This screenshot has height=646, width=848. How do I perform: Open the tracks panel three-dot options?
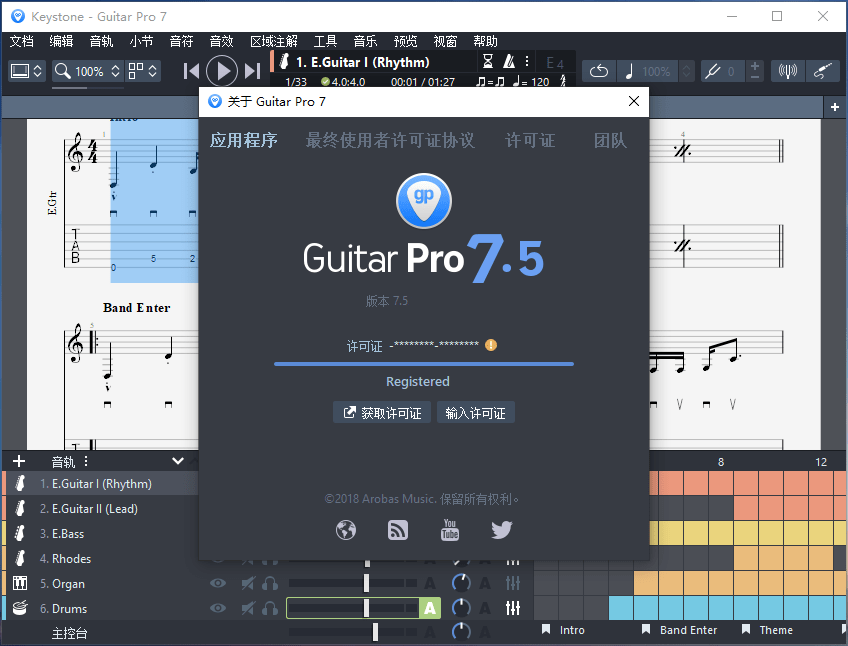coord(86,462)
